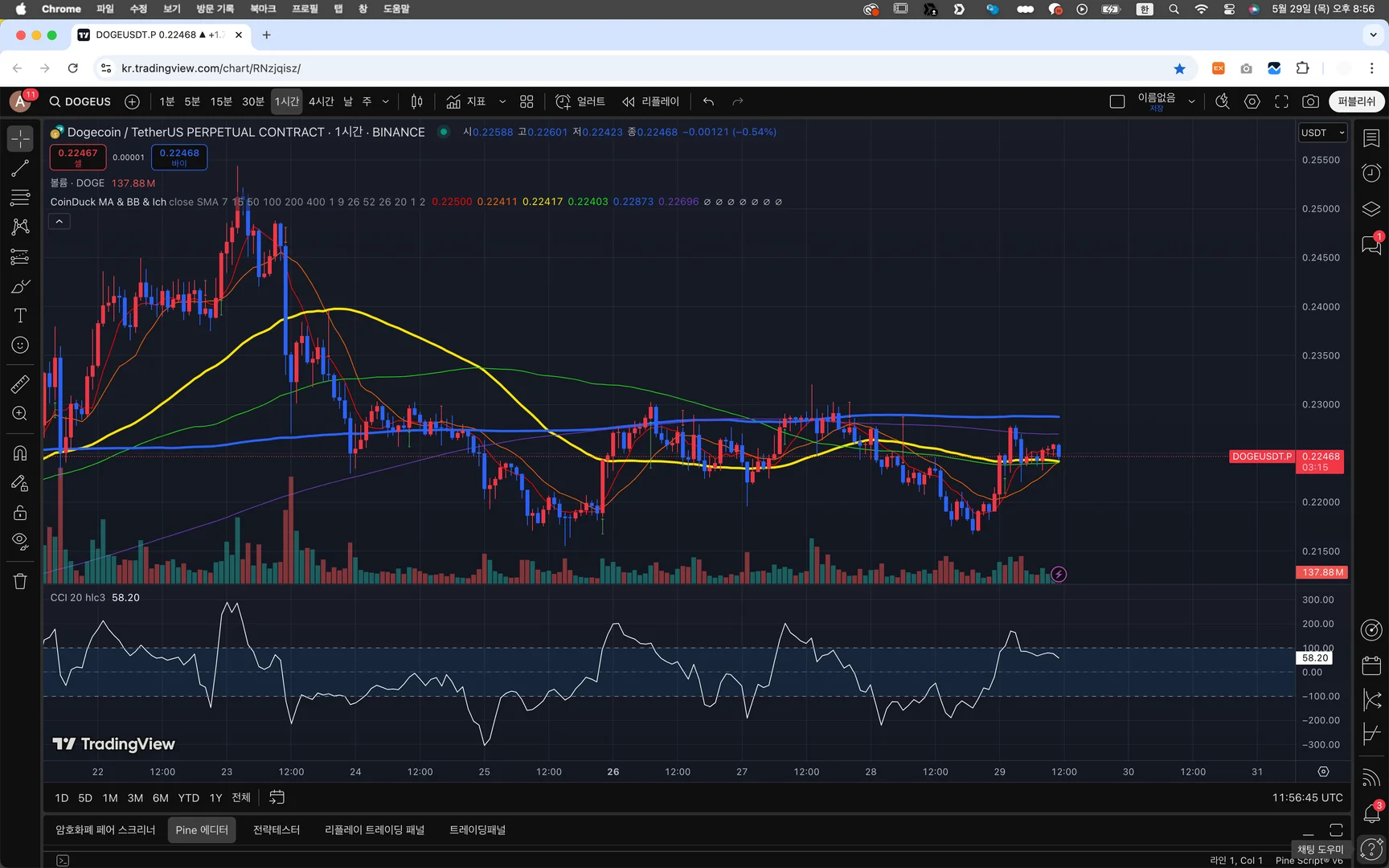Activate the magnet mode icon

pos(20,453)
